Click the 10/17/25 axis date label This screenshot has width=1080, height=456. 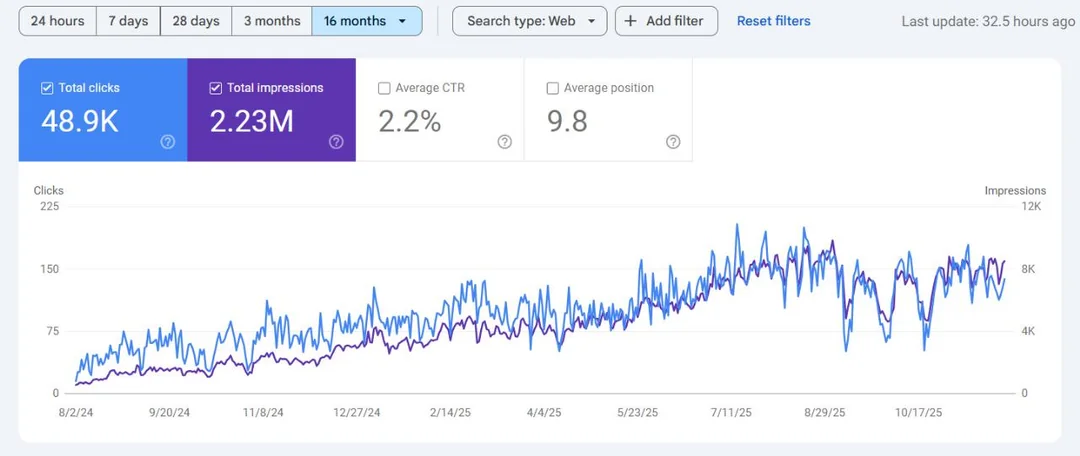(x=918, y=413)
